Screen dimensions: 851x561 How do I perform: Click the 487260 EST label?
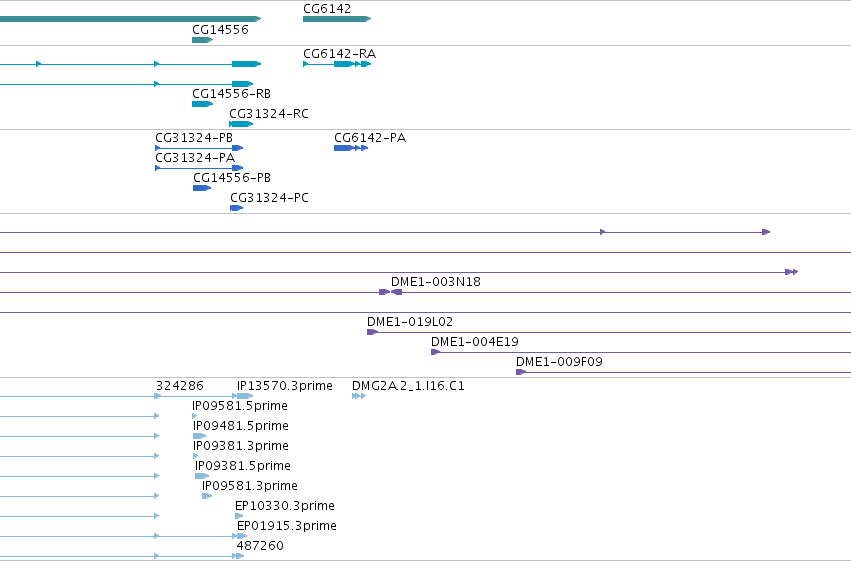click(x=260, y=545)
